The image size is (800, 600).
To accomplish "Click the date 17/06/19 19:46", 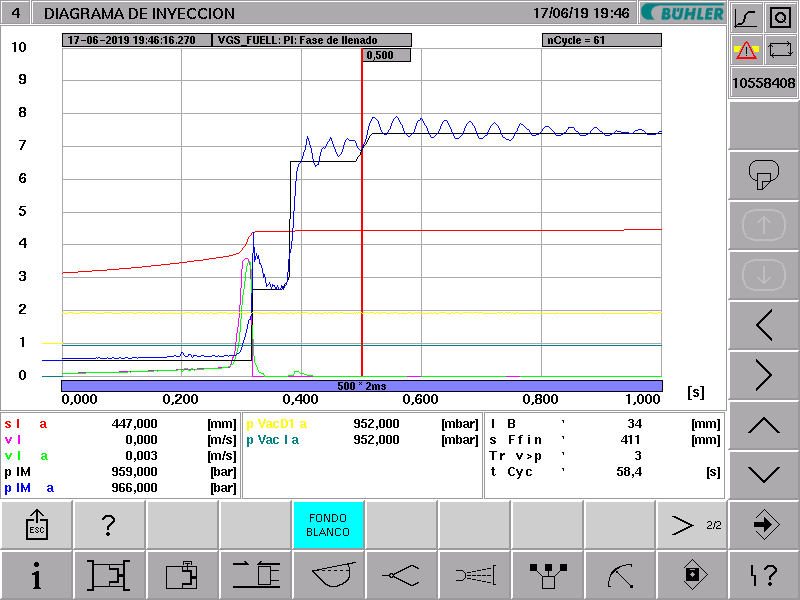I will point(581,13).
